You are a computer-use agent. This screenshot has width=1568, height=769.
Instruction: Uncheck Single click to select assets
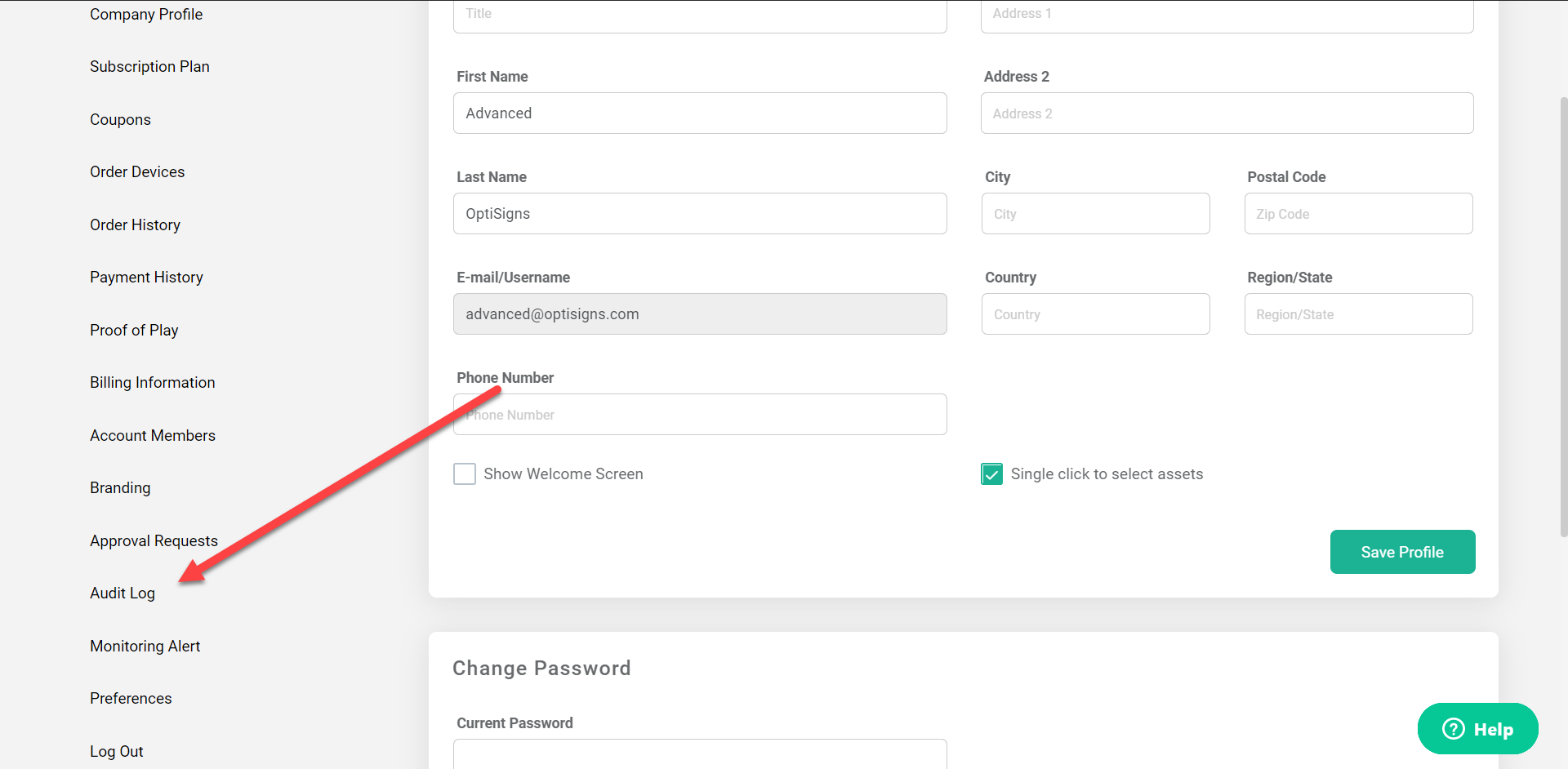(x=991, y=474)
